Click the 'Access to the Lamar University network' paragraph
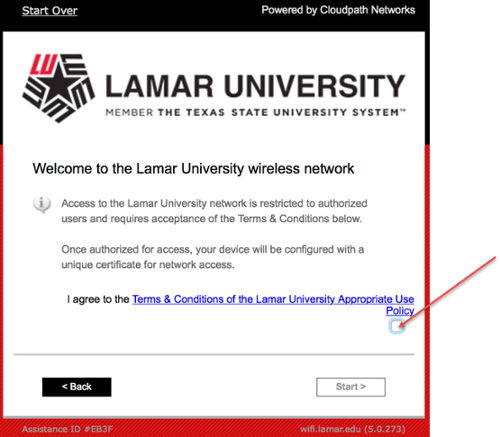This screenshot has width=500, height=437. point(214,211)
